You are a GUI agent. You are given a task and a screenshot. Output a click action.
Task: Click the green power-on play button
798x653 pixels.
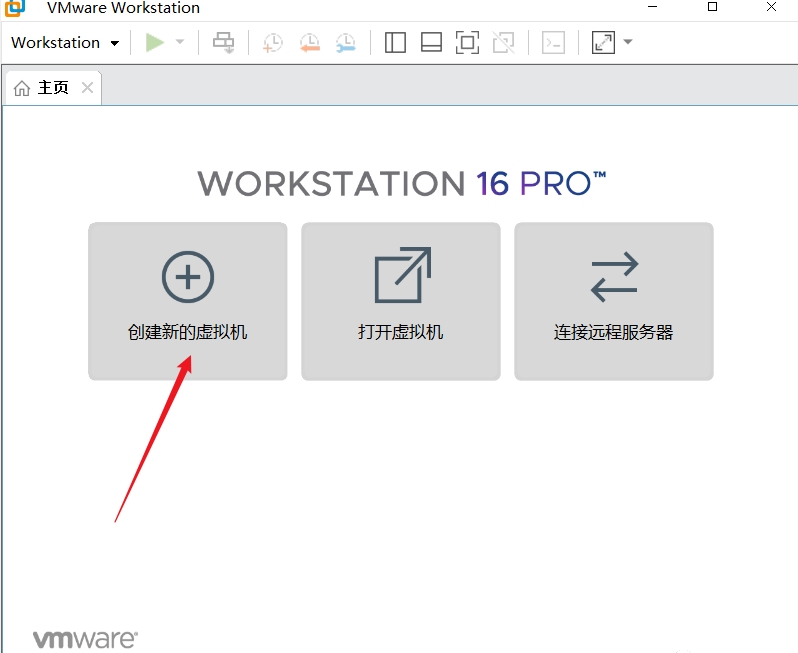point(155,42)
